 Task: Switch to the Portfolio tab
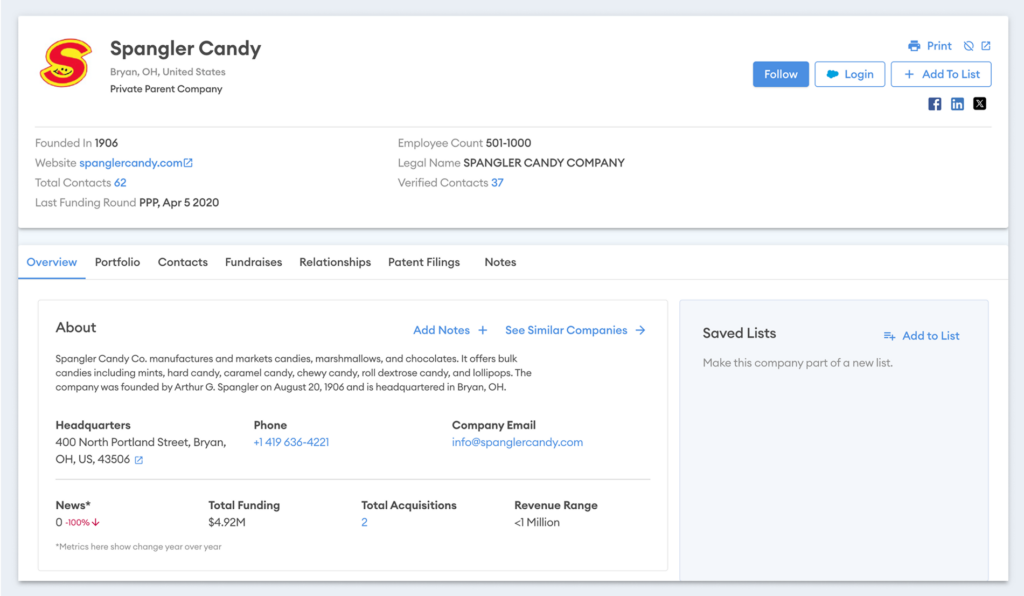[118, 262]
